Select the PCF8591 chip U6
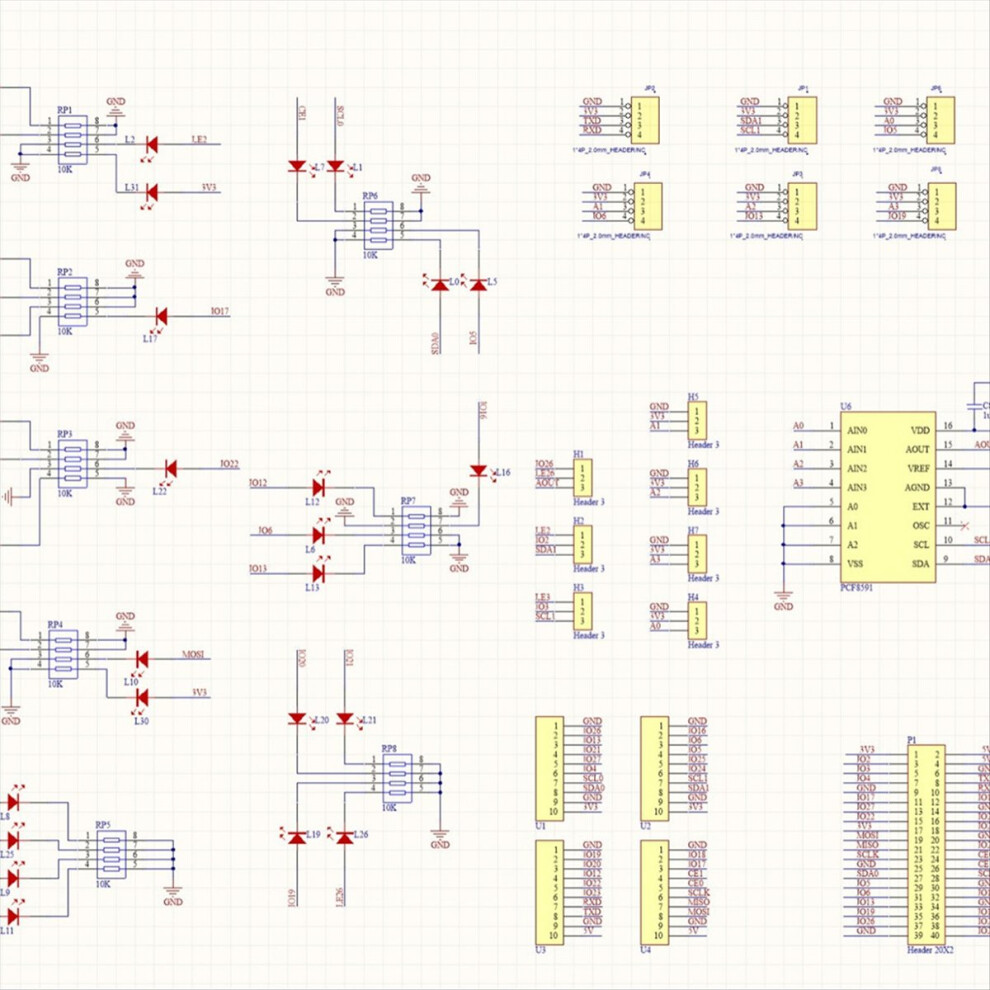 [888, 497]
